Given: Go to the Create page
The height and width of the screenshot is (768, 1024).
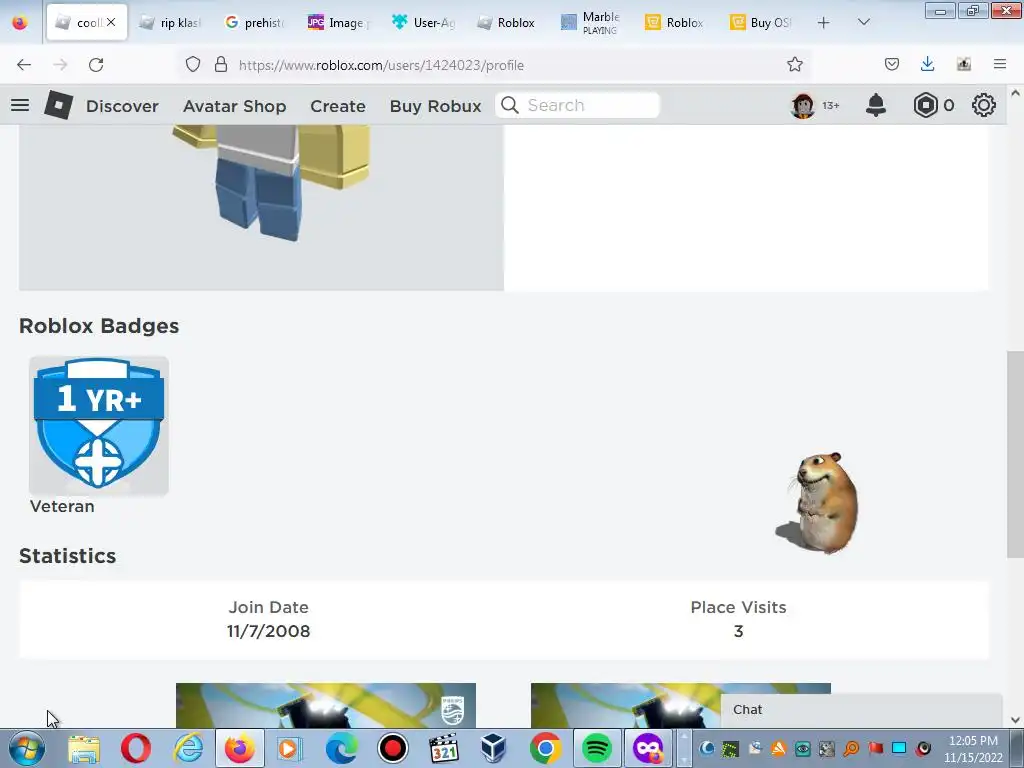Looking at the screenshot, I should coord(338,106).
